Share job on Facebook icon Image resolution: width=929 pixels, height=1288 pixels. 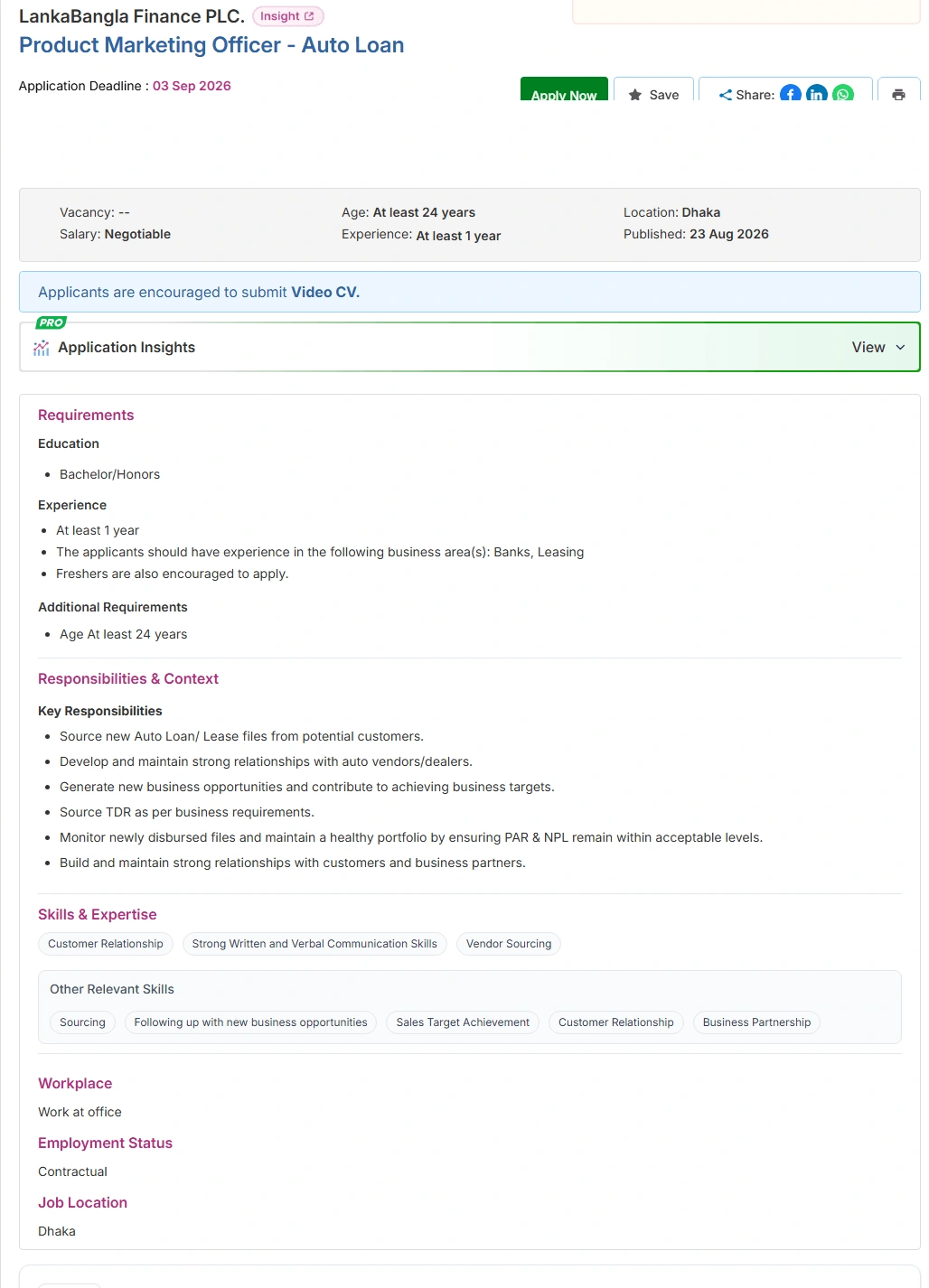click(x=791, y=93)
